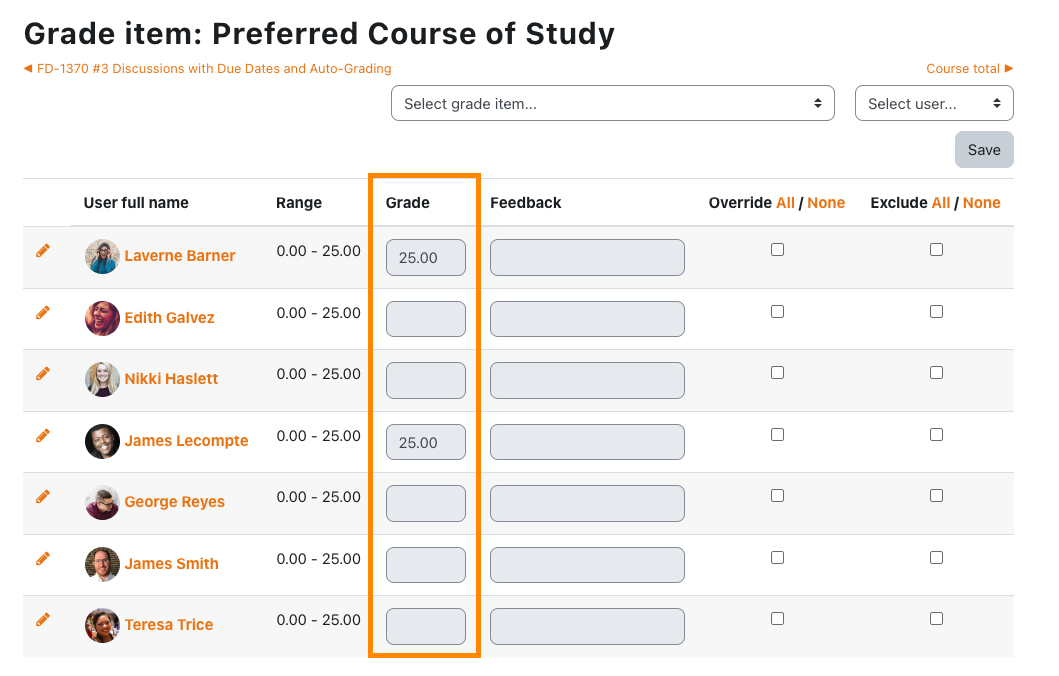Click the pencil edit icon for James Smith
This screenshot has height=676, width=1059.
click(43, 559)
